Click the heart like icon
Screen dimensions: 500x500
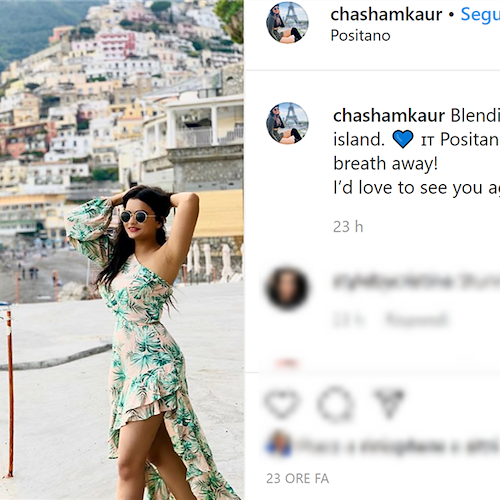[282, 404]
